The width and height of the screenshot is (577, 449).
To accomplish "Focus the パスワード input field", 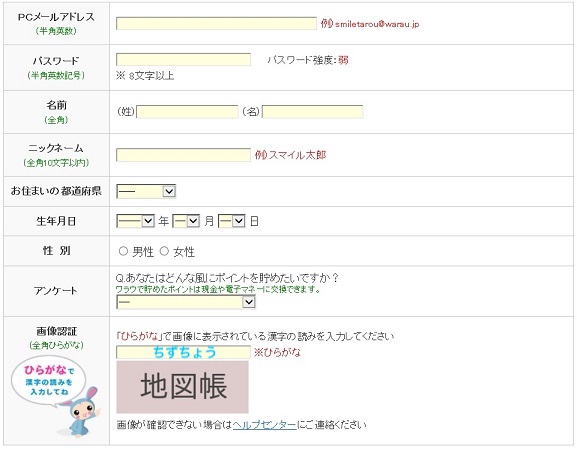I will tap(183, 60).
